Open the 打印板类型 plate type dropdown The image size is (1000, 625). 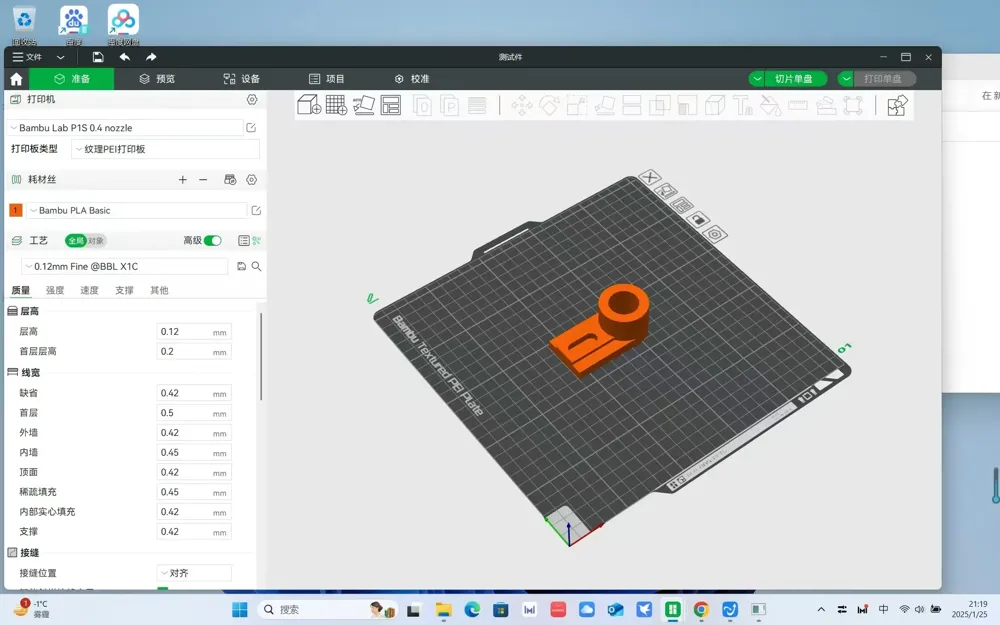(165, 149)
